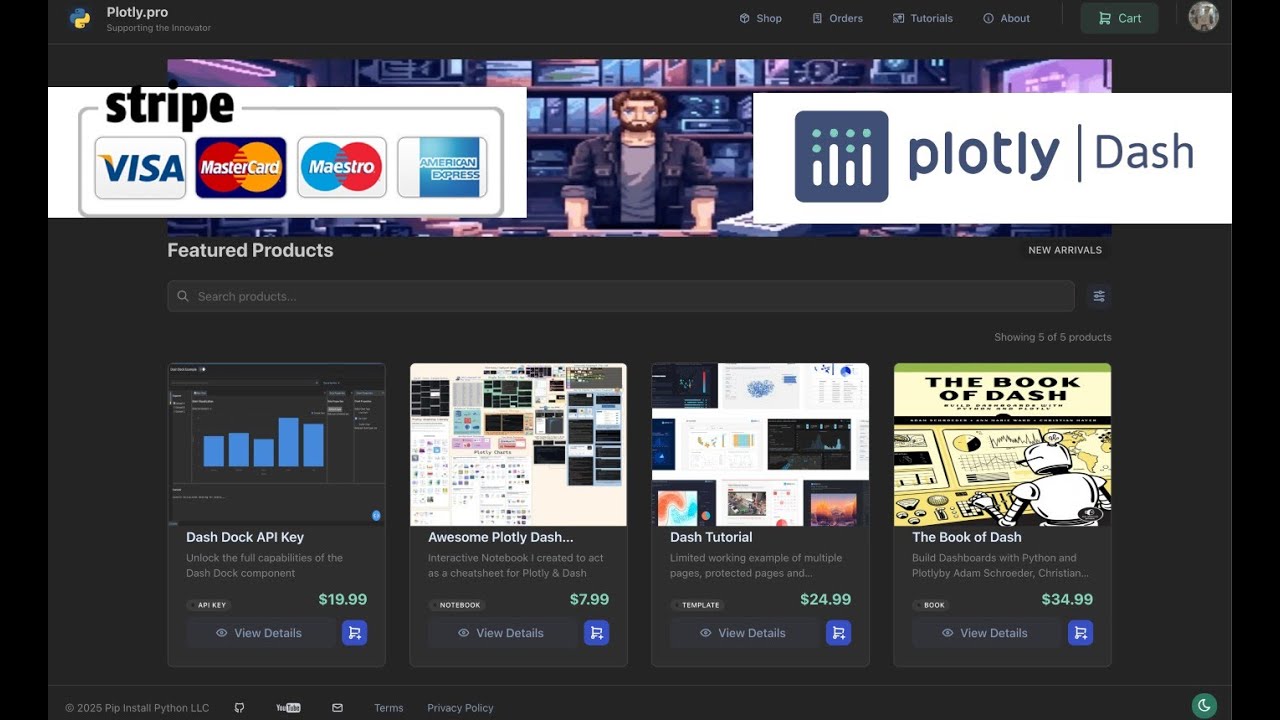The width and height of the screenshot is (1280, 720).
Task: Open the YouTube icon in footer
Action: click(288, 708)
